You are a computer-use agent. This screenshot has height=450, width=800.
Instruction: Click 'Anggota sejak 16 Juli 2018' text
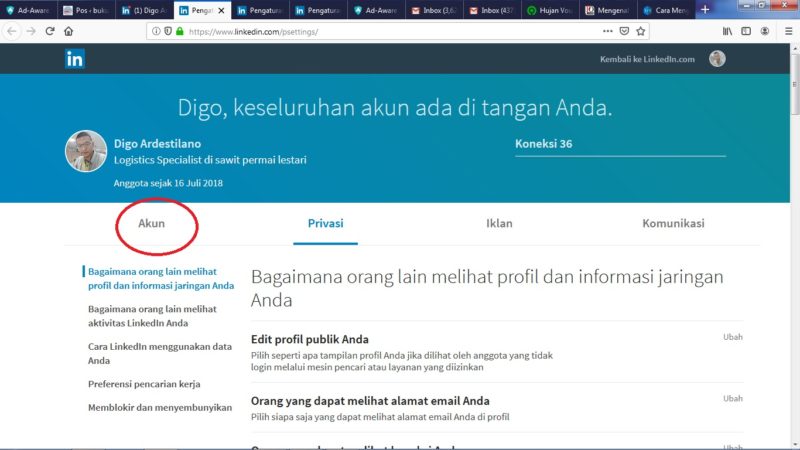click(168, 183)
